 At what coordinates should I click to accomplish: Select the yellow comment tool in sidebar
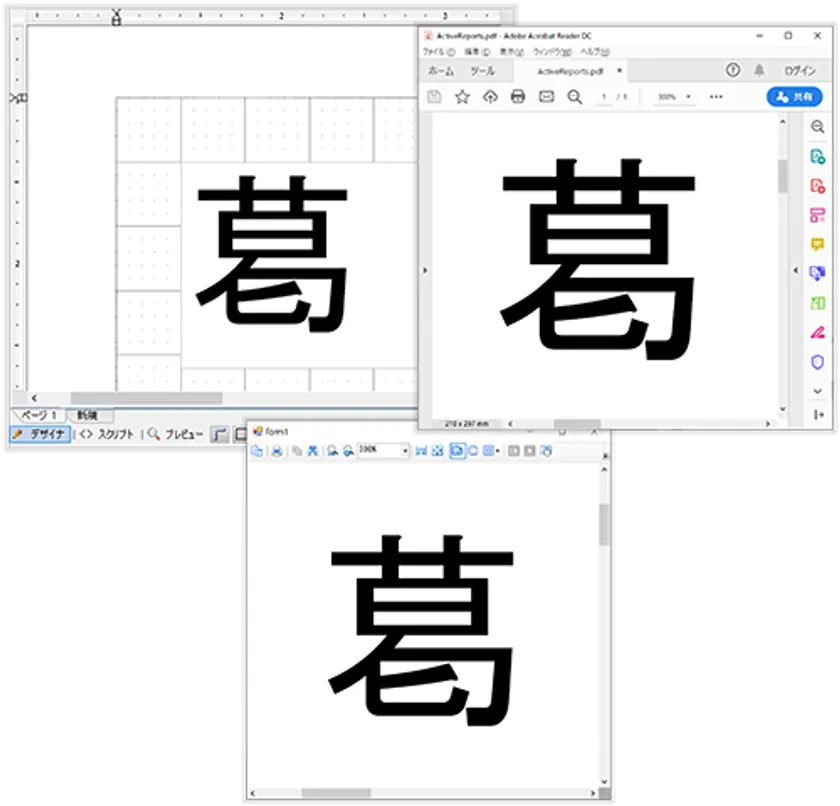pyautogui.click(x=817, y=244)
